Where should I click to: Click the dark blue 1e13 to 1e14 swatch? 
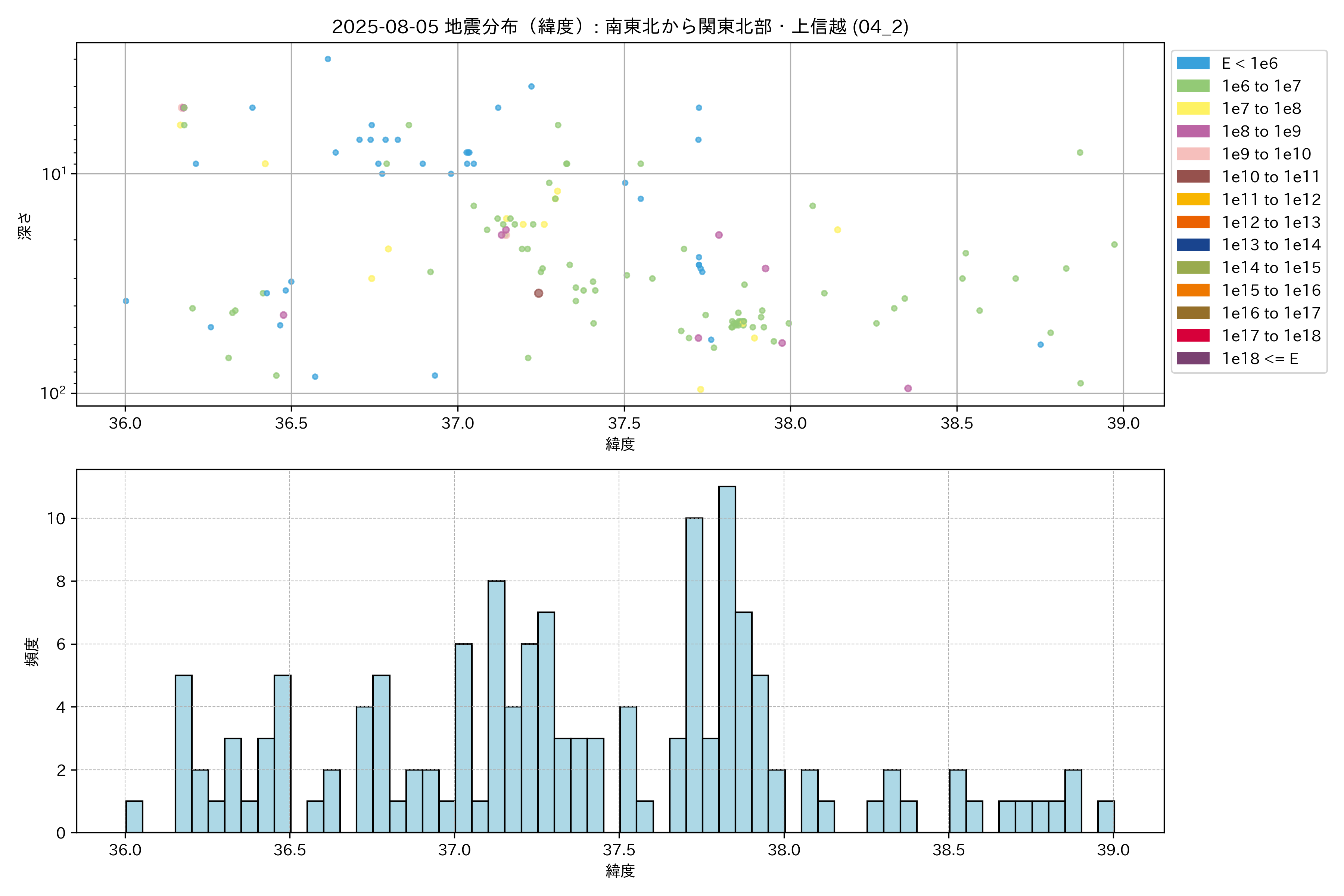(1192, 245)
